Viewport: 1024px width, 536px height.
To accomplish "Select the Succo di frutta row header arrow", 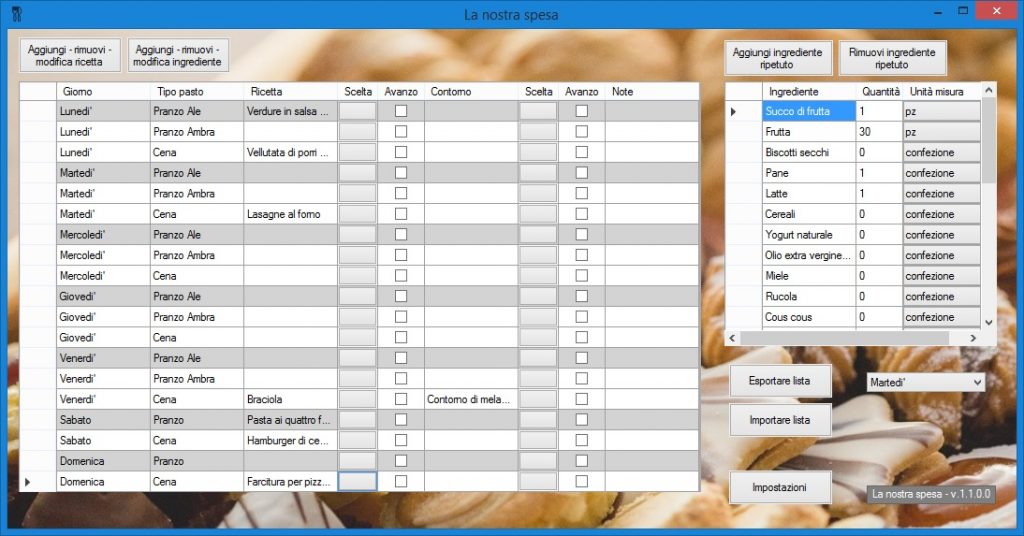I will point(733,111).
